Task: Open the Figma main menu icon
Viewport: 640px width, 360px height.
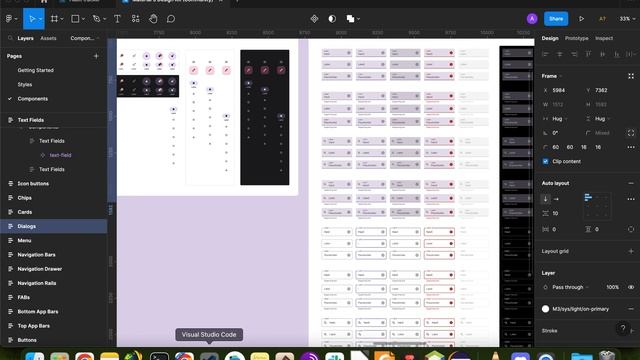Action: pyautogui.click(x=9, y=19)
